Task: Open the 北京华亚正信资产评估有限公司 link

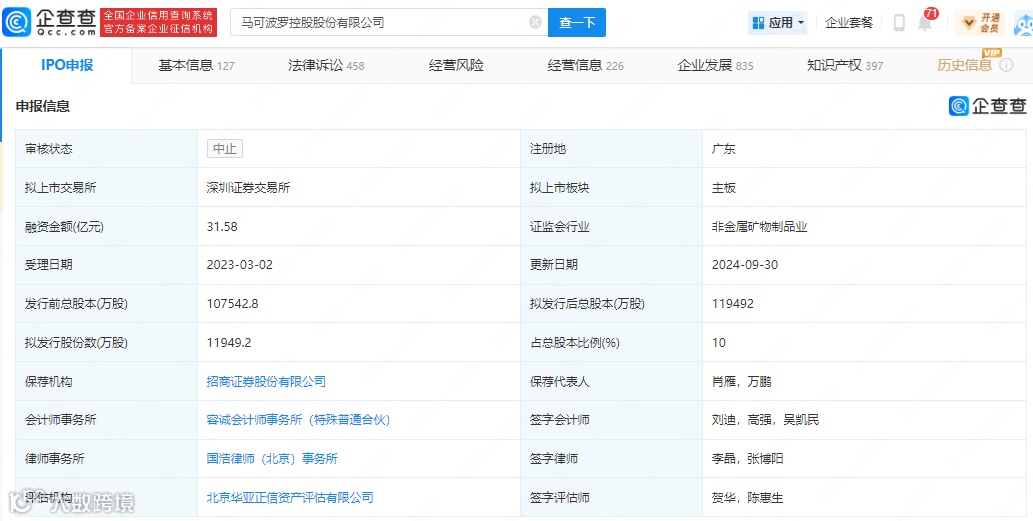Action: pyautogui.click(x=290, y=497)
